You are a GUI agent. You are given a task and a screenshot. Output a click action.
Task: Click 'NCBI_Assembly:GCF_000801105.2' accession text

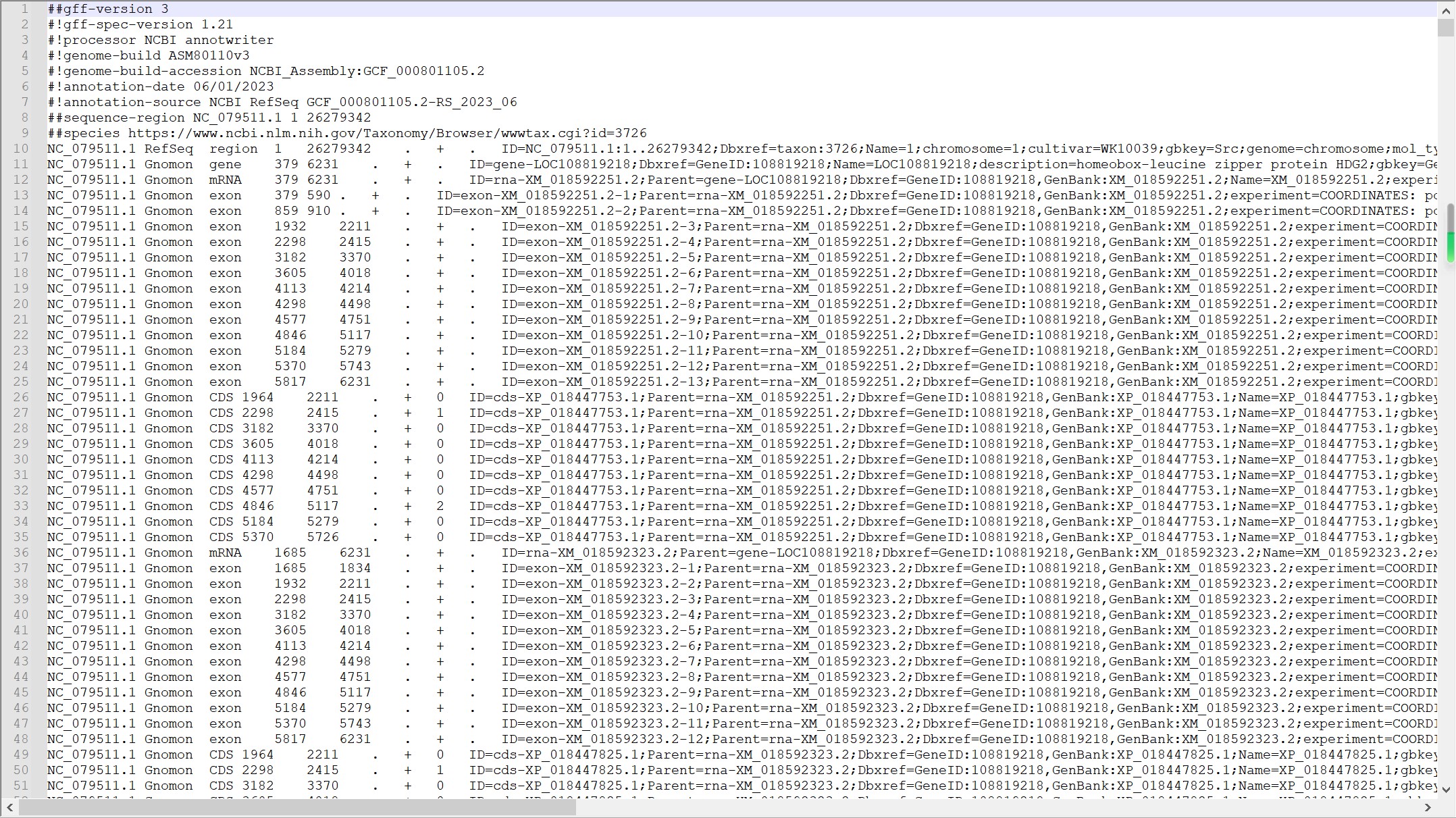(367, 71)
